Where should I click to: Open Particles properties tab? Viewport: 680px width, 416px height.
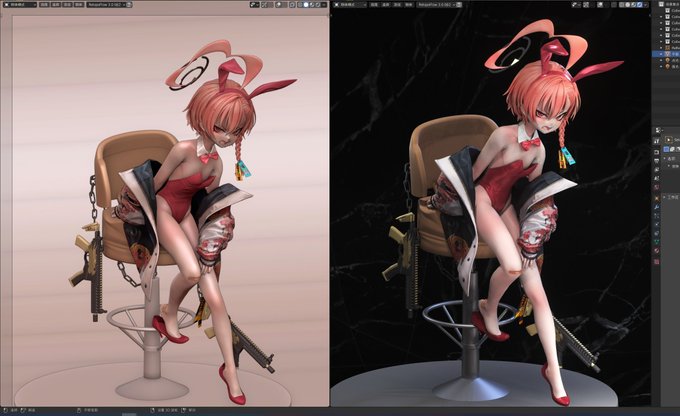pyautogui.click(x=657, y=215)
